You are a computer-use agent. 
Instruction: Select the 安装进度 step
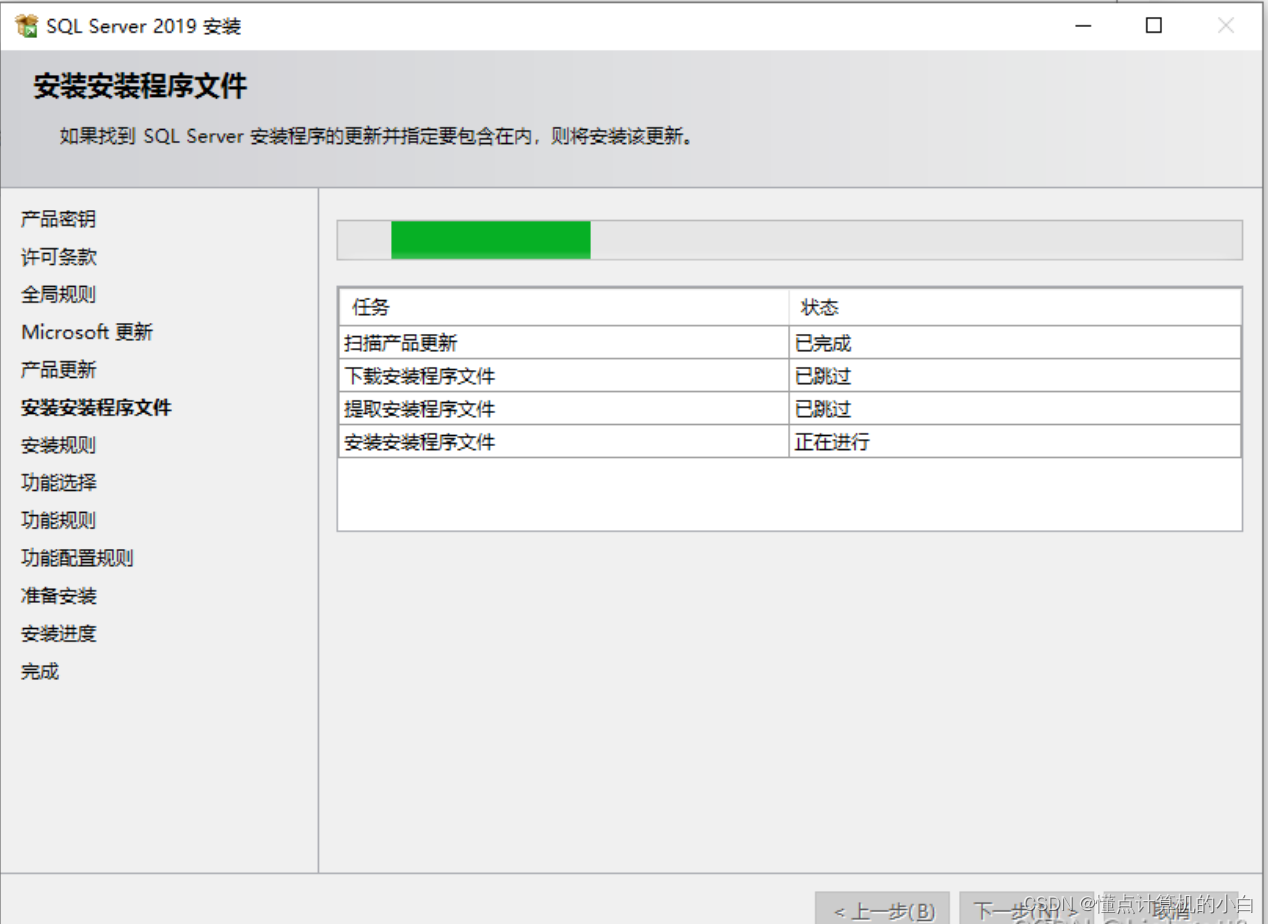point(59,634)
